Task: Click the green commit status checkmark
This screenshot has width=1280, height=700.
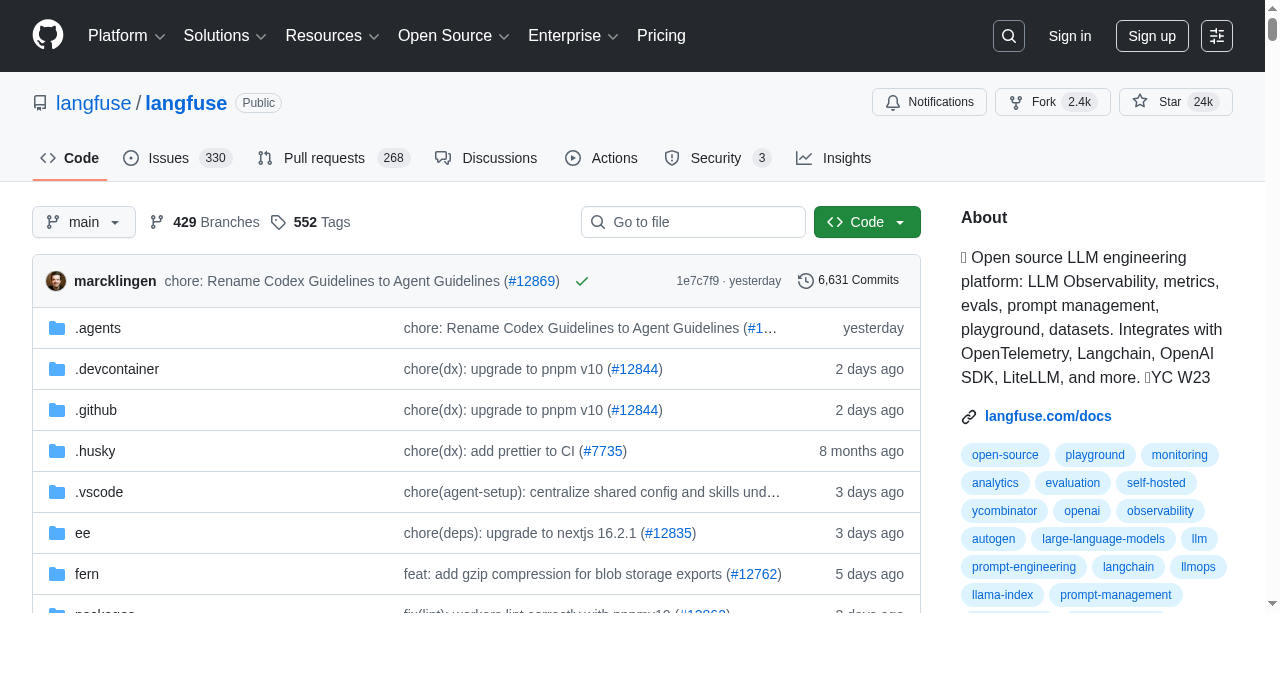Action: tap(582, 281)
